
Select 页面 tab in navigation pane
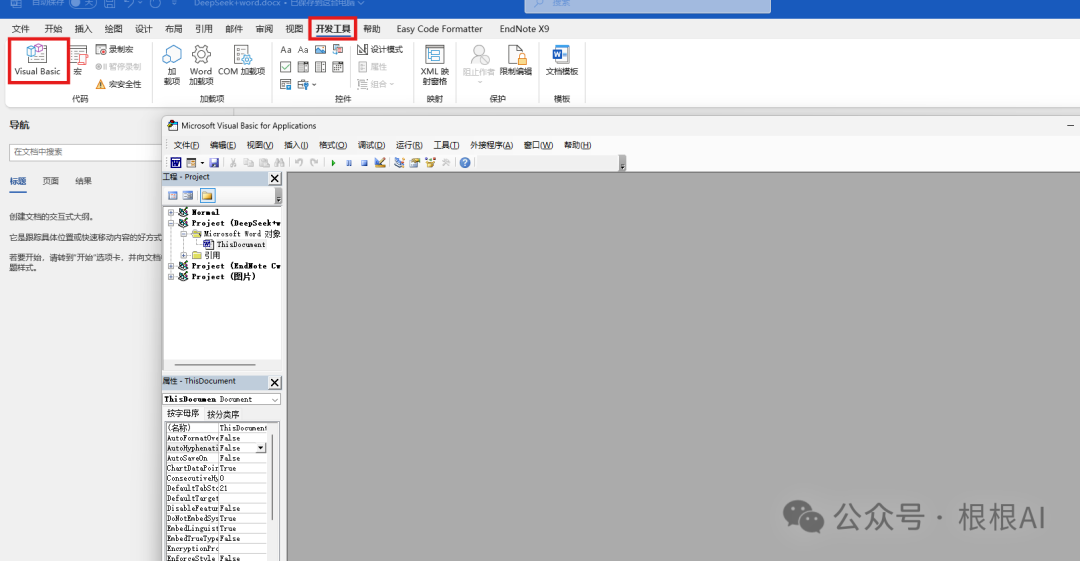(50, 181)
